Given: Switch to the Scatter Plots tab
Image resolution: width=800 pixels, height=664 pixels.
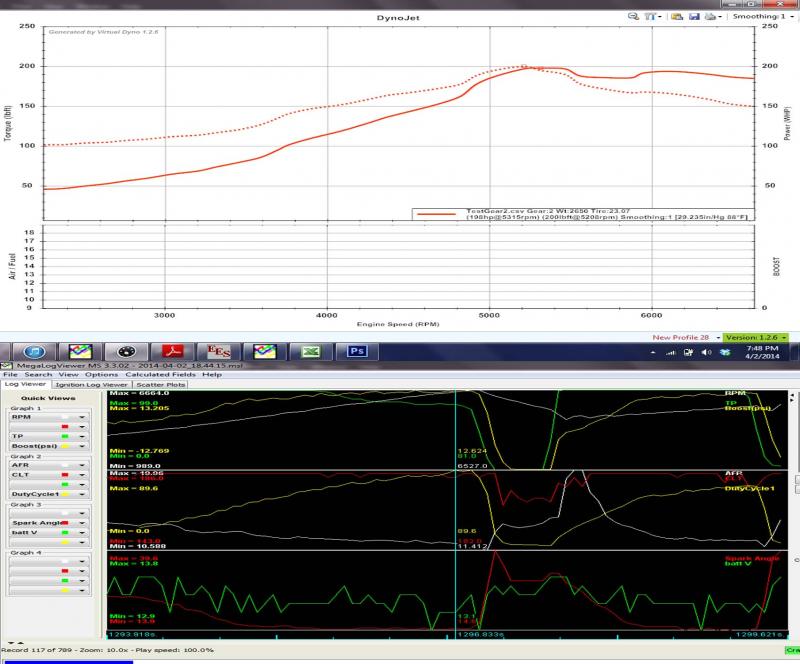Looking at the screenshot, I should click(x=161, y=385).
